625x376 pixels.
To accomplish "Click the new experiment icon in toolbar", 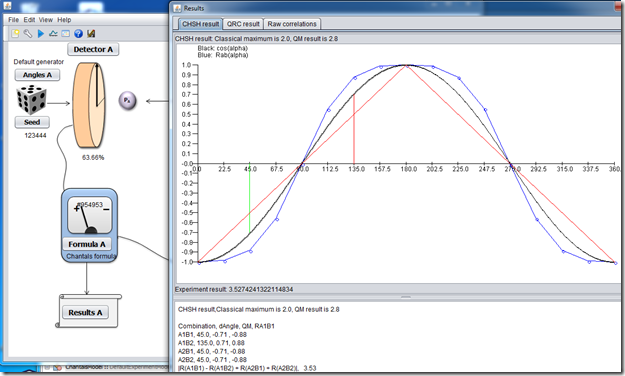I will pos(15,33).
